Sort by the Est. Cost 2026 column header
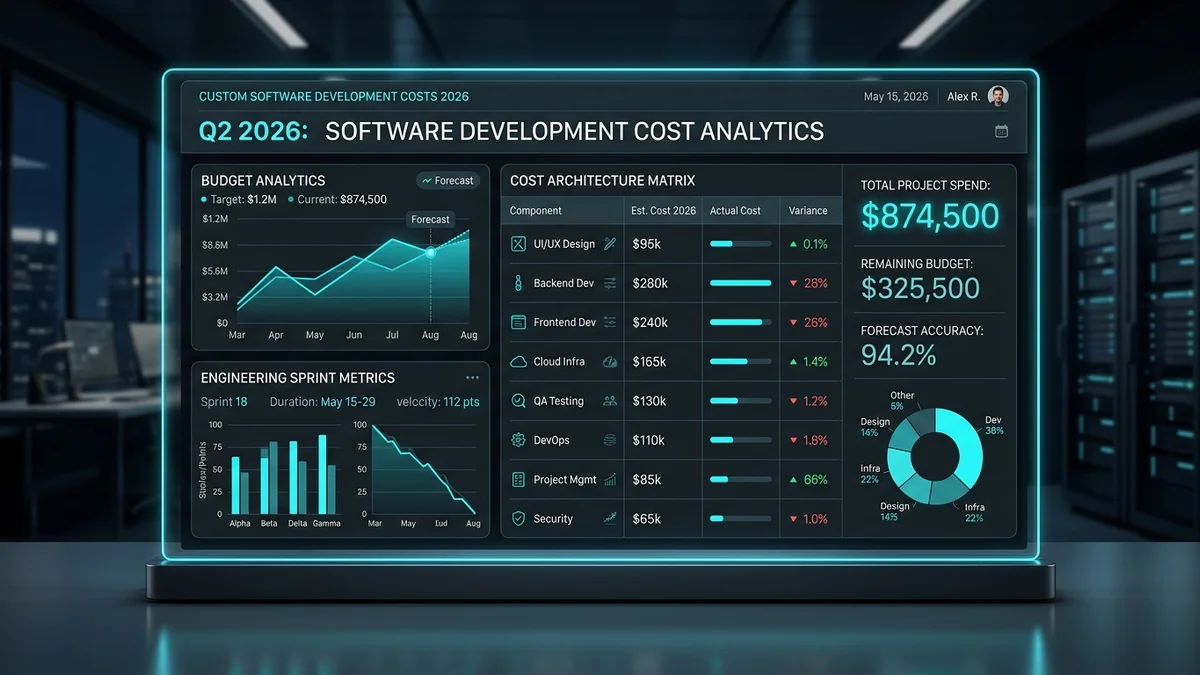The width and height of the screenshot is (1200, 675). click(x=664, y=211)
